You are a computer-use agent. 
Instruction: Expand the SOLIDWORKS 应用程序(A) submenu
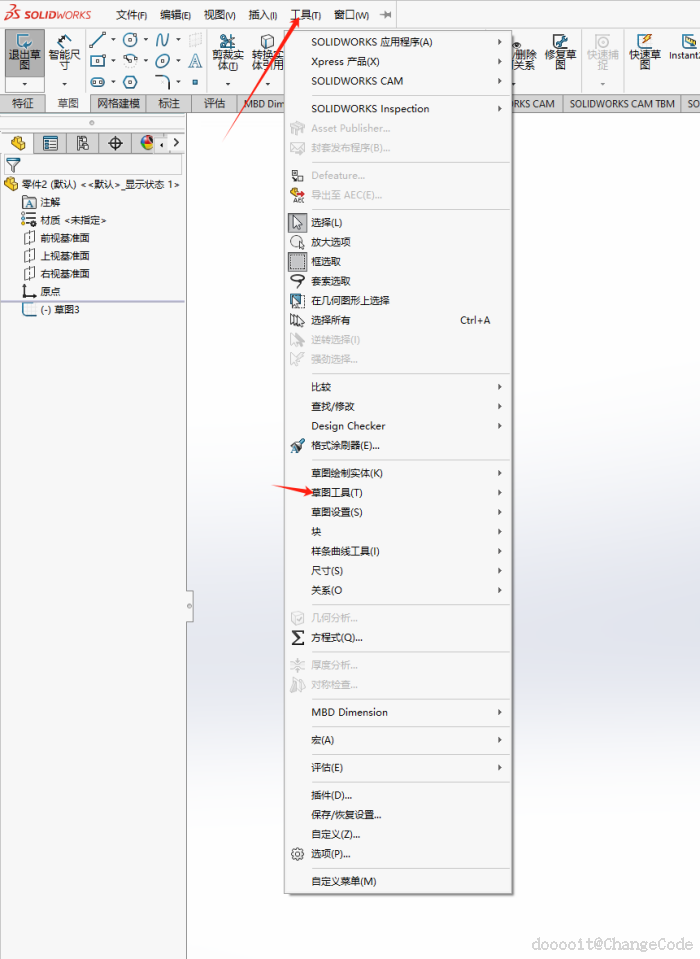click(398, 42)
